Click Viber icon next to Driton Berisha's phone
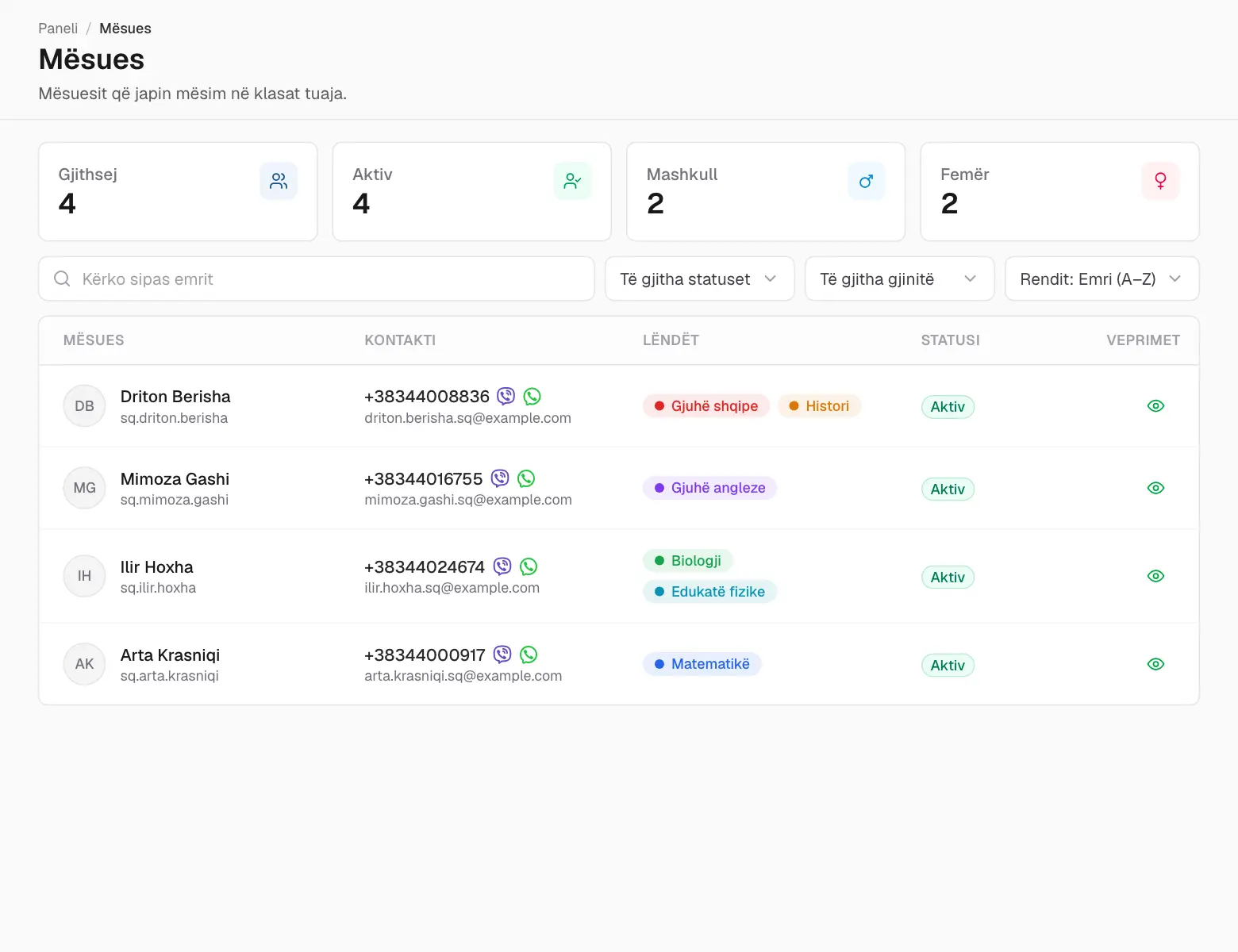The image size is (1238, 952). [x=506, y=396]
